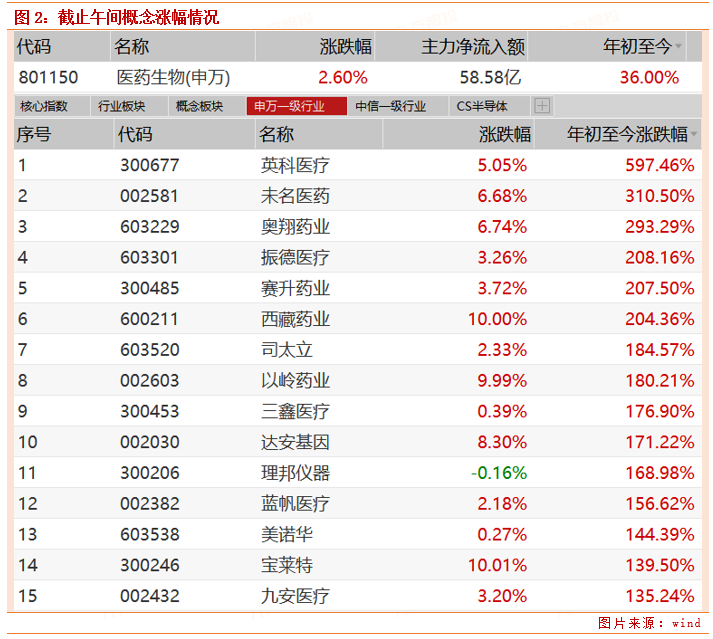Select stock name 达安基因
Viewport: 713px width, 639px height.
[x=295, y=442]
